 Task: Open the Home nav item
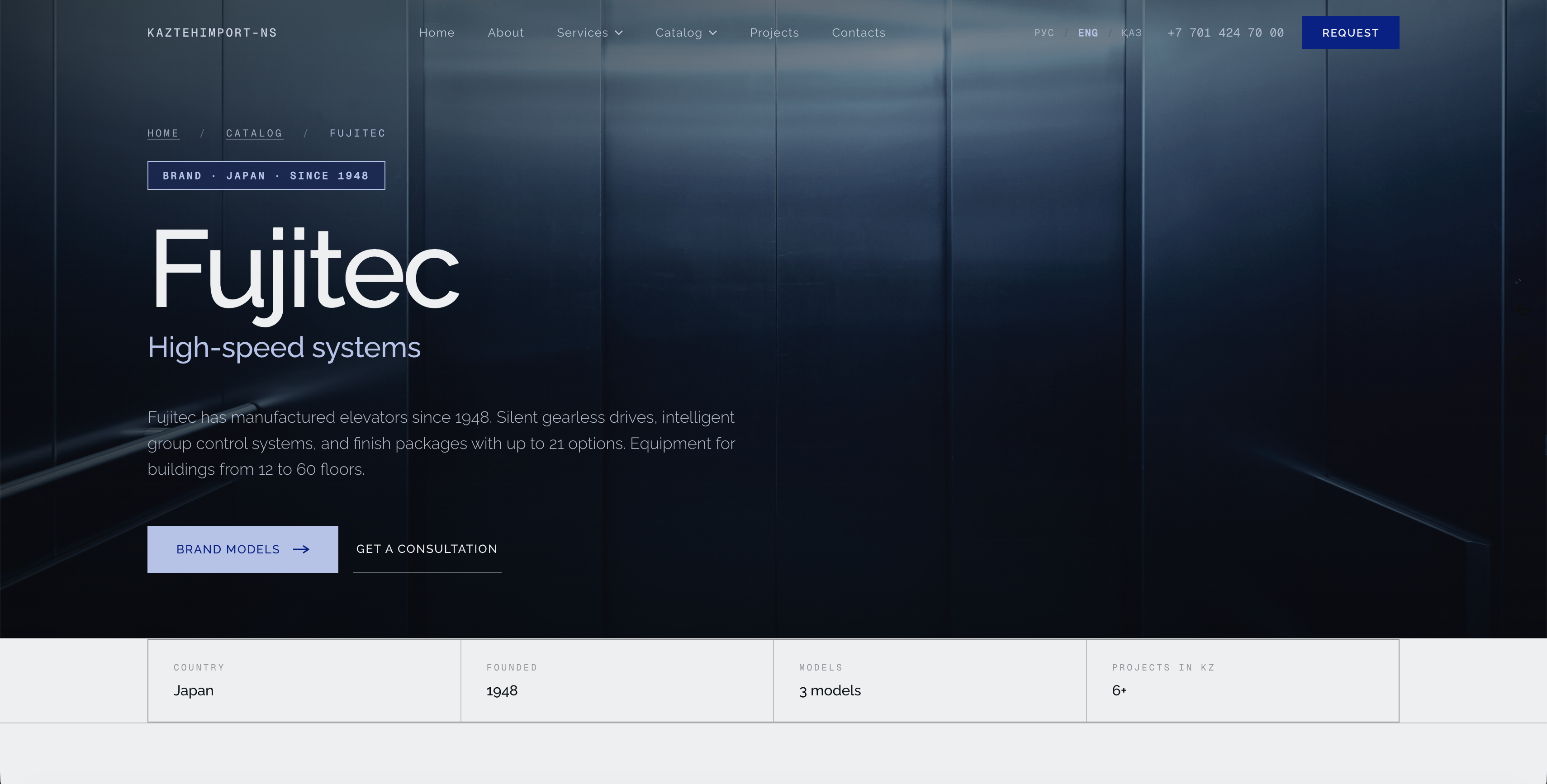[x=437, y=33]
